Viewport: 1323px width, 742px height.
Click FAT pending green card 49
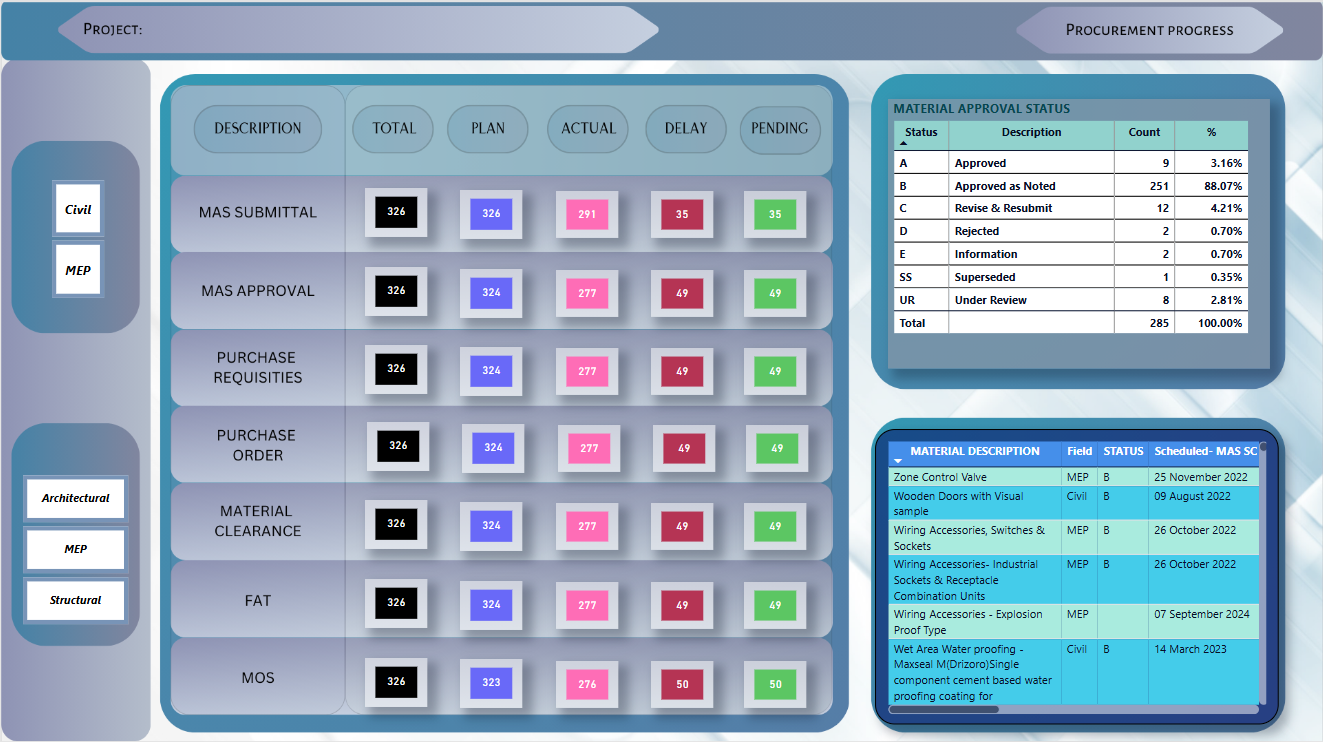coord(775,605)
